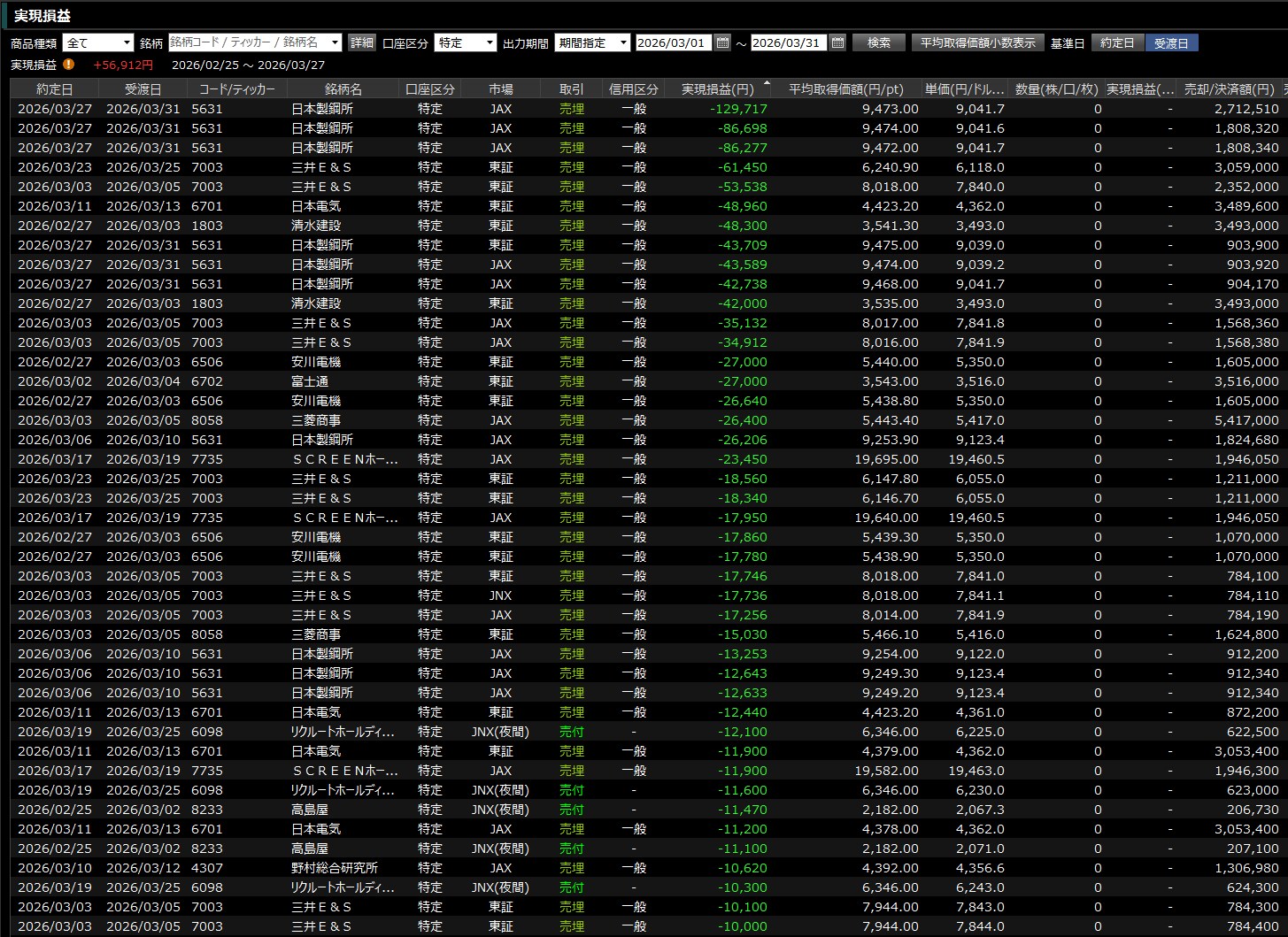Click the 検索 search button
The height and width of the screenshot is (937, 1288).
[878, 42]
